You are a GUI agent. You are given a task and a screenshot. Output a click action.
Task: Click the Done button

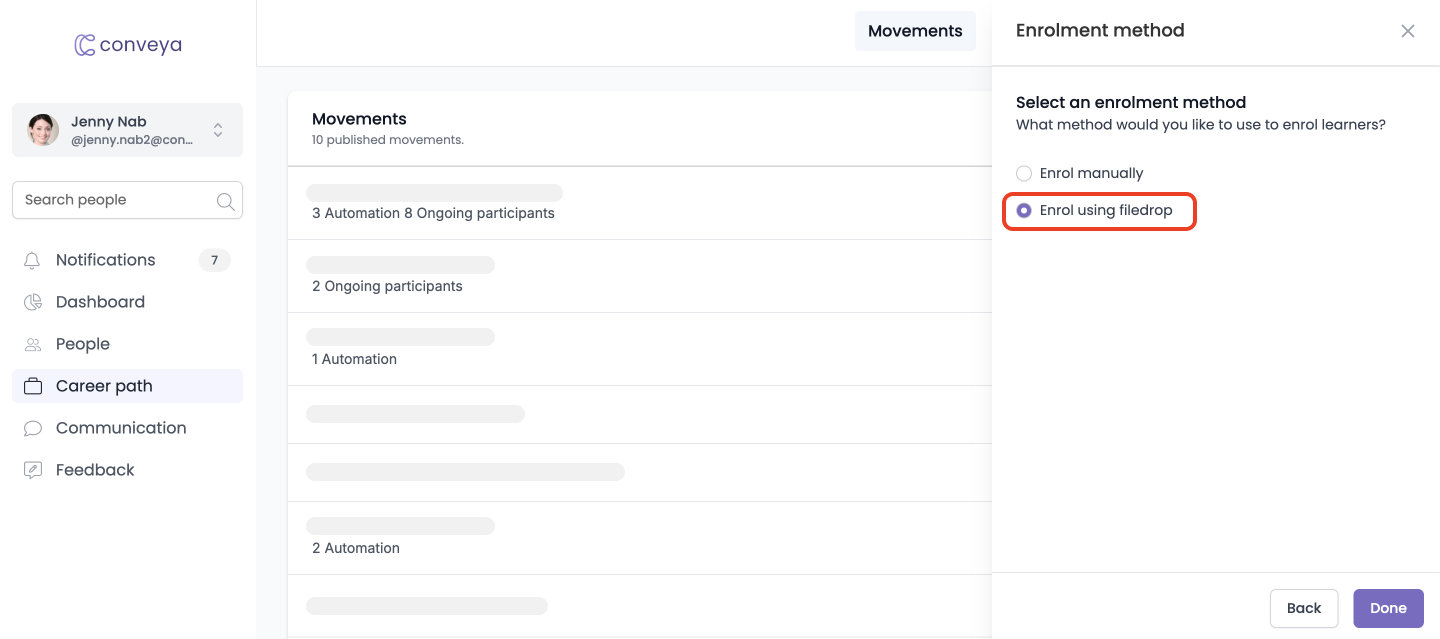click(1388, 608)
